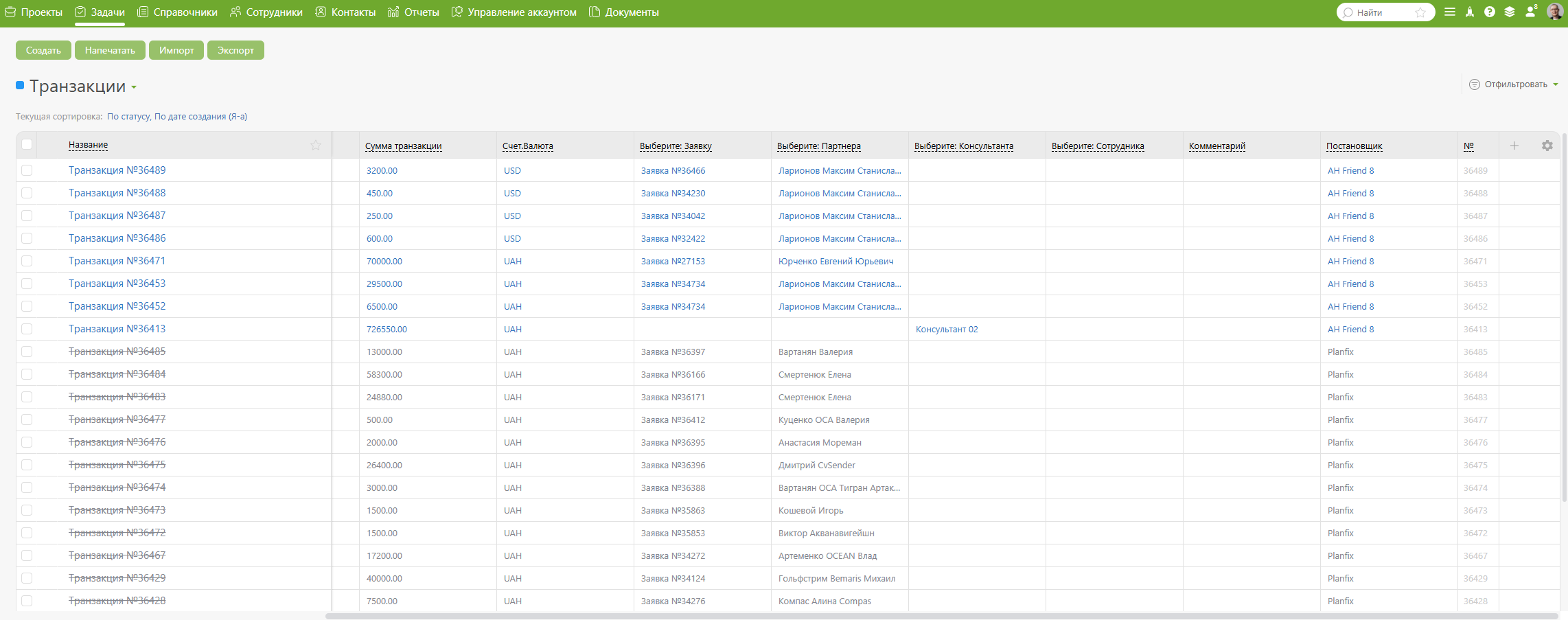Click sort link По статусу

(x=128, y=116)
